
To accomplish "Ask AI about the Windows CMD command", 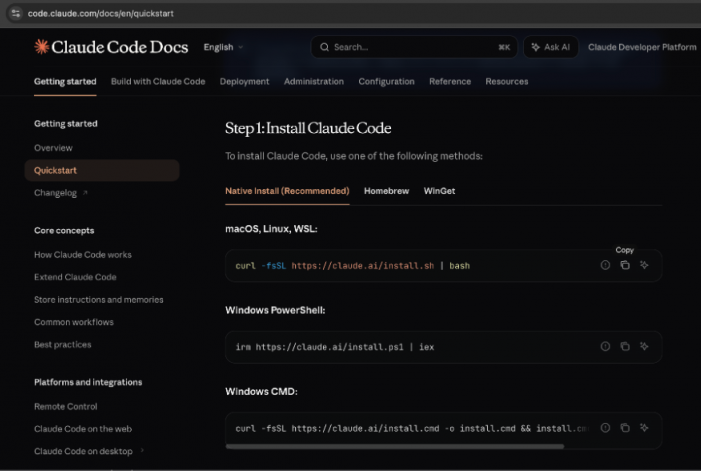I will point(644,428).
